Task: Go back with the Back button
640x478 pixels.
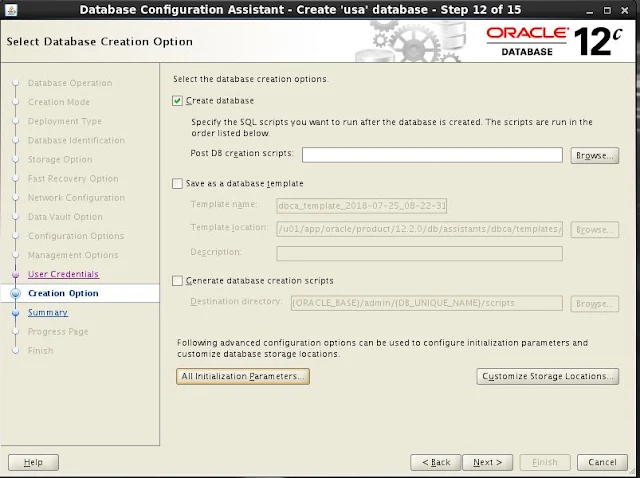Action: tap(436, 462)
